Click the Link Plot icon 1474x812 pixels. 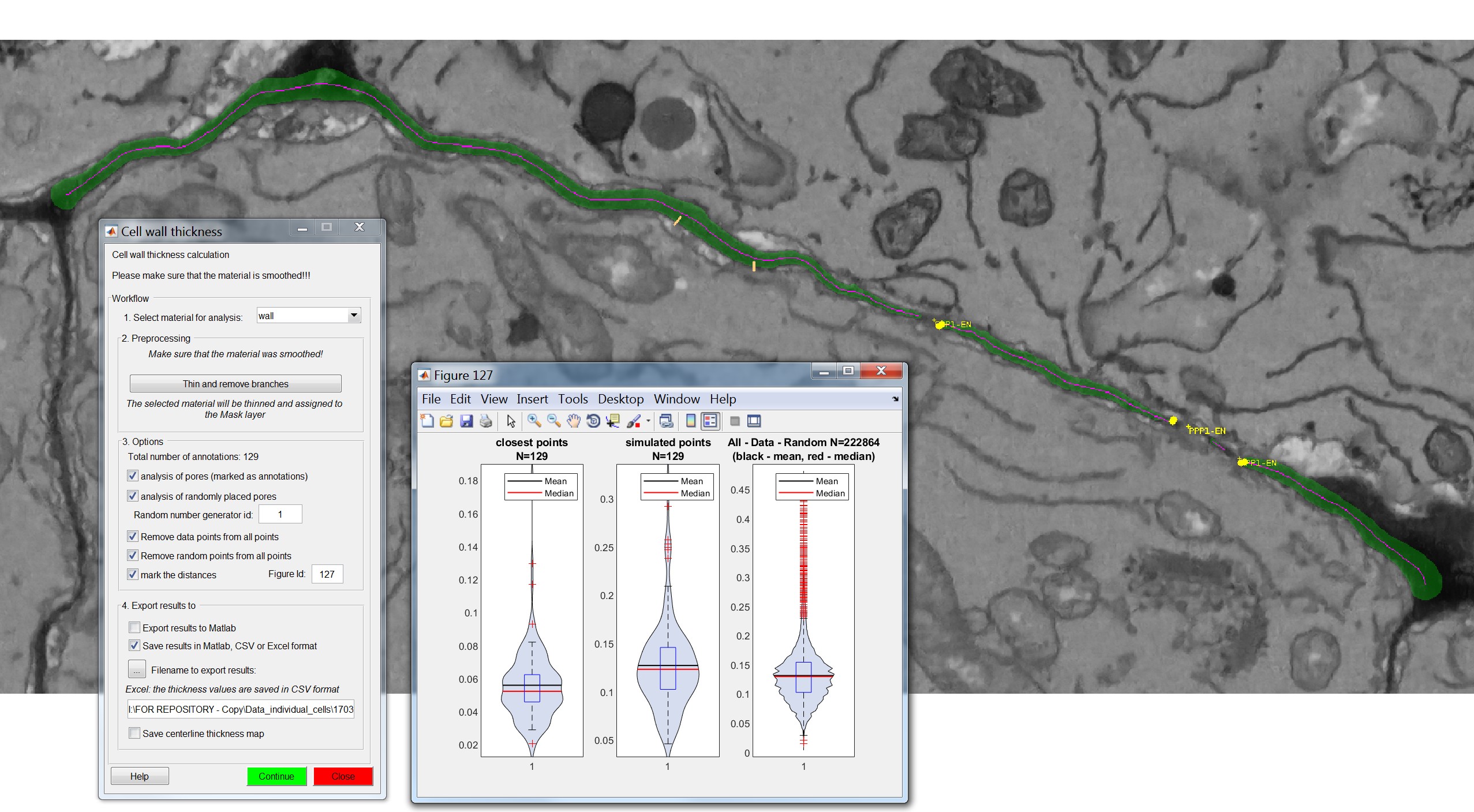point(666,421)
